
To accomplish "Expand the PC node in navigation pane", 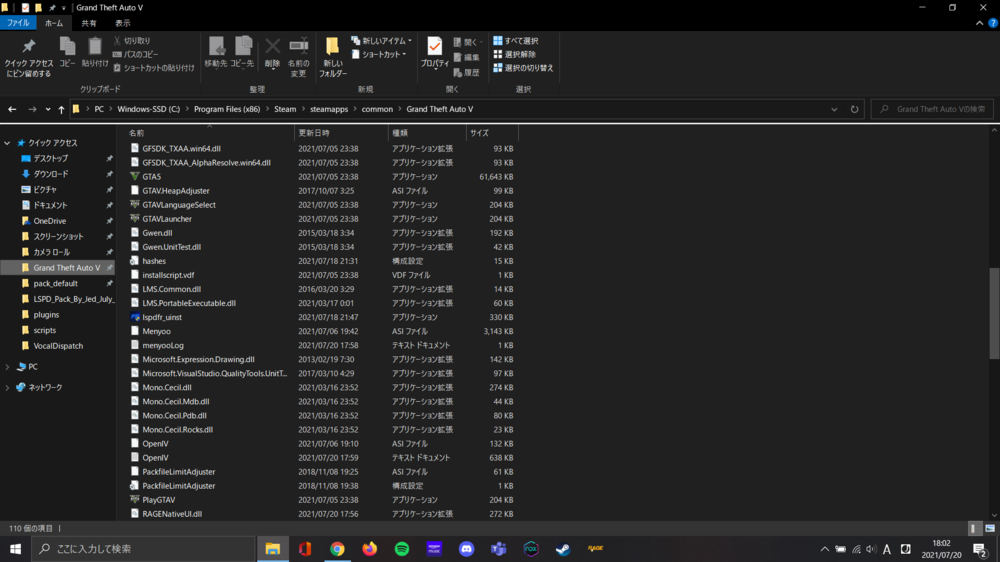I will [8, 367].
